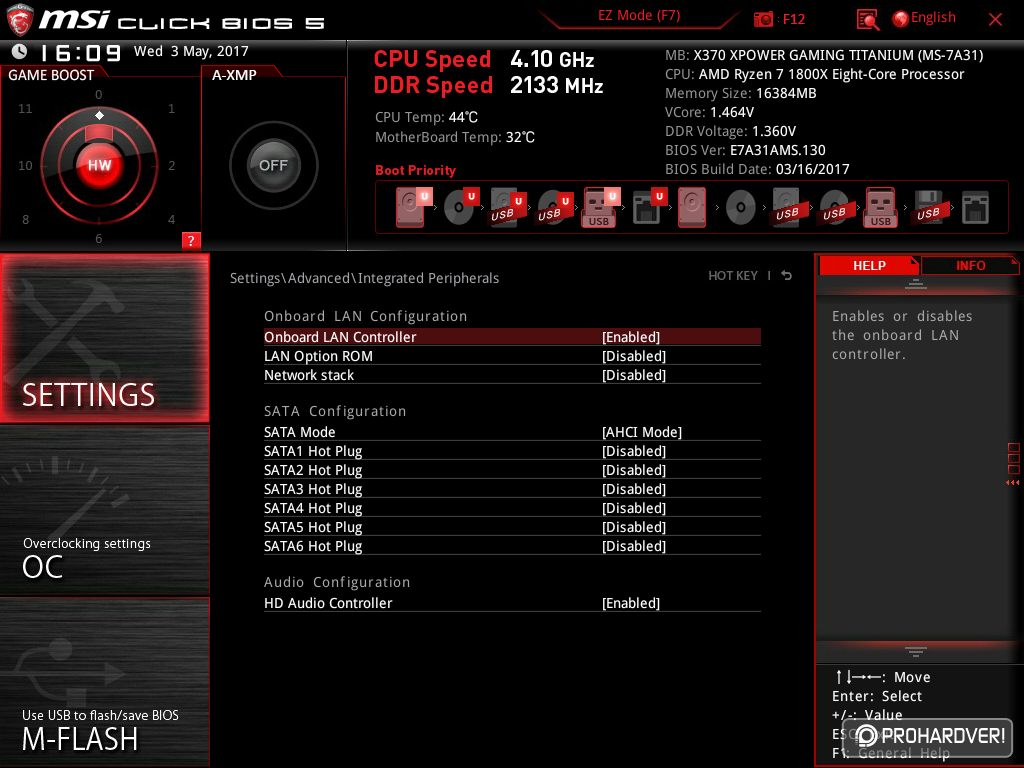Change Network stack Disabled value
This screenshot has height=768, width=1024.
pos(633,375)
